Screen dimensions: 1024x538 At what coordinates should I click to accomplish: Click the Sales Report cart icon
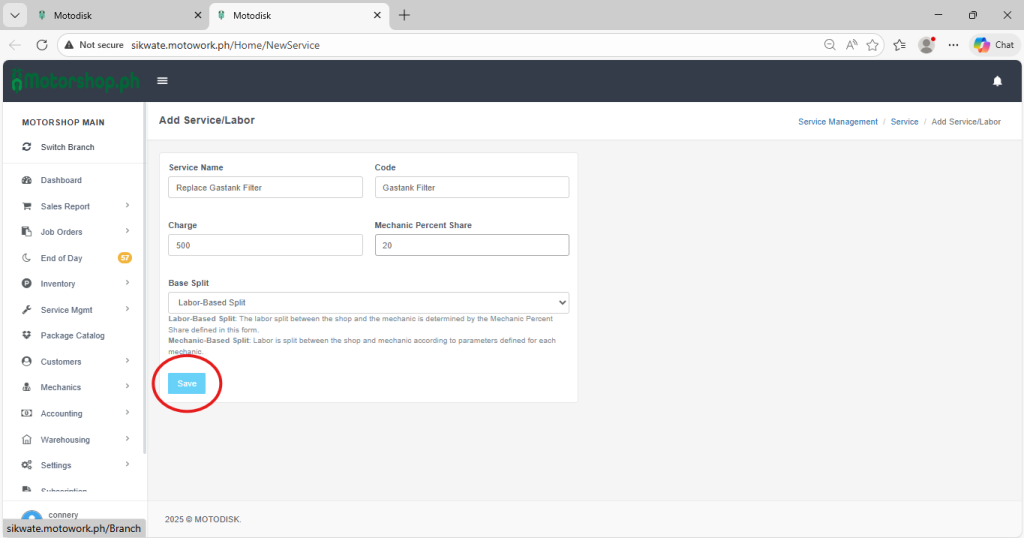click(x=27, y=206)
